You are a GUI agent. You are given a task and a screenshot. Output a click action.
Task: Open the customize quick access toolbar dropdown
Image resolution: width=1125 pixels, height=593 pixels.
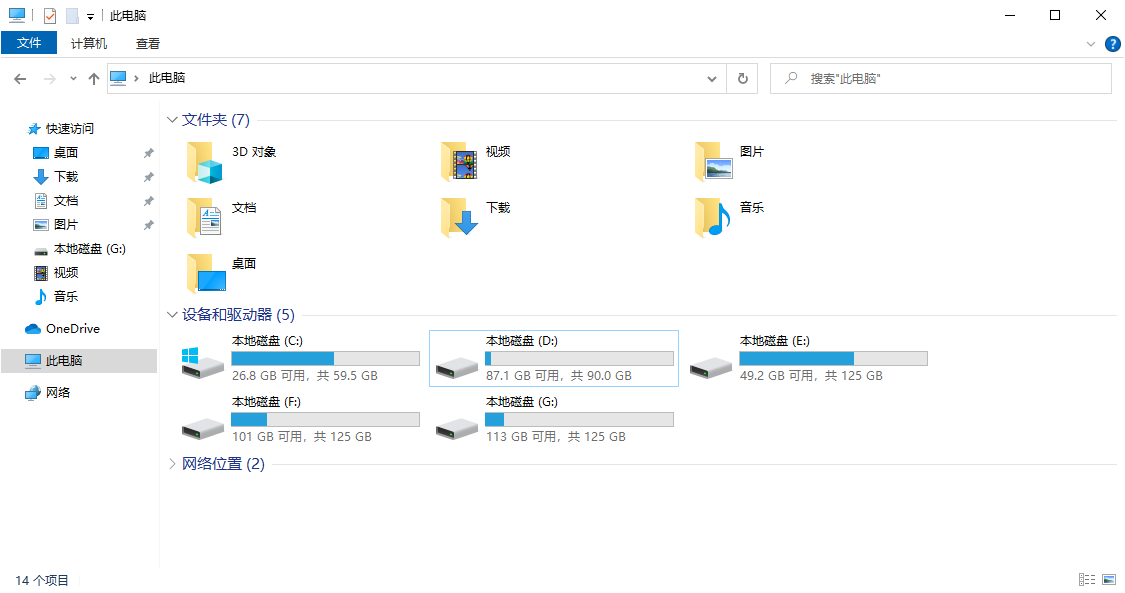point(90,16)
